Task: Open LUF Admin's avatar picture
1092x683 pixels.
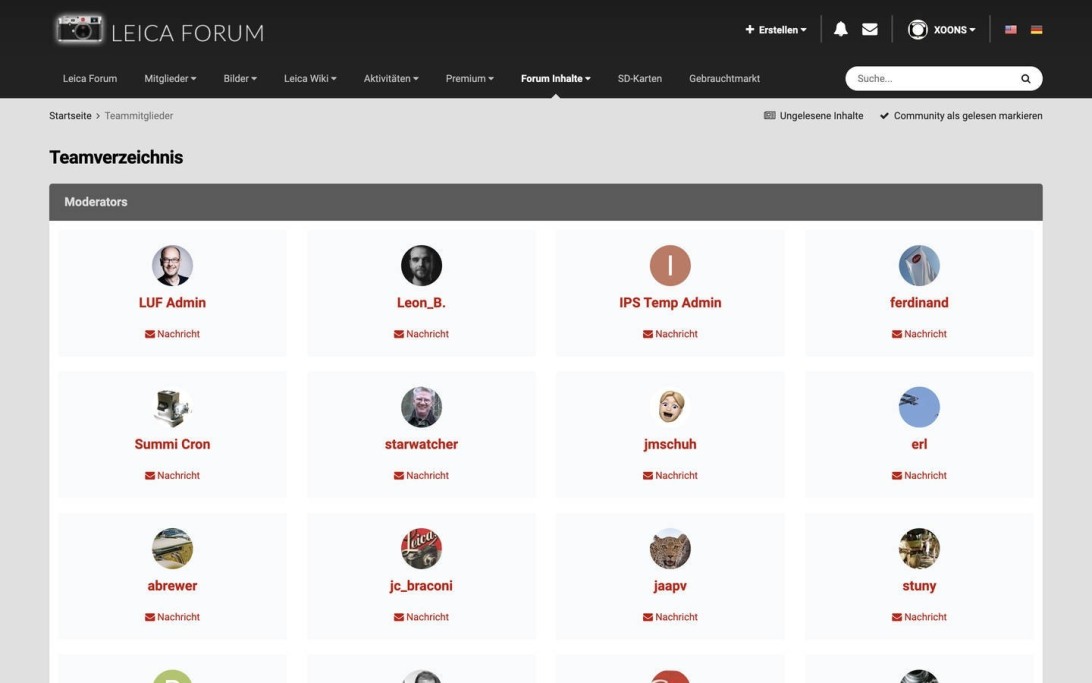Action: (x=172, y=266)
